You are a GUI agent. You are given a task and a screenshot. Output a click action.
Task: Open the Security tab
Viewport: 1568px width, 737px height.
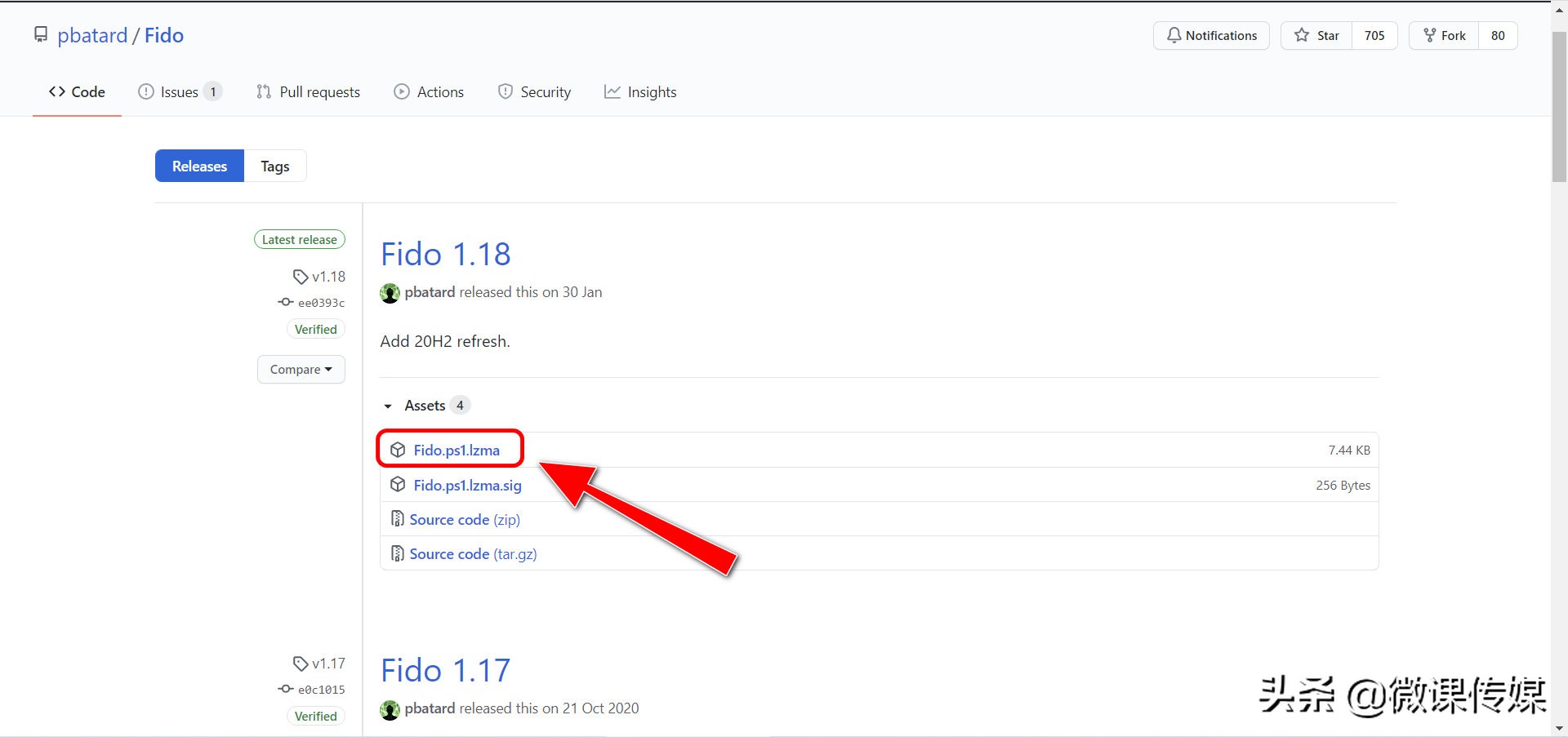(x=534, y=92)
